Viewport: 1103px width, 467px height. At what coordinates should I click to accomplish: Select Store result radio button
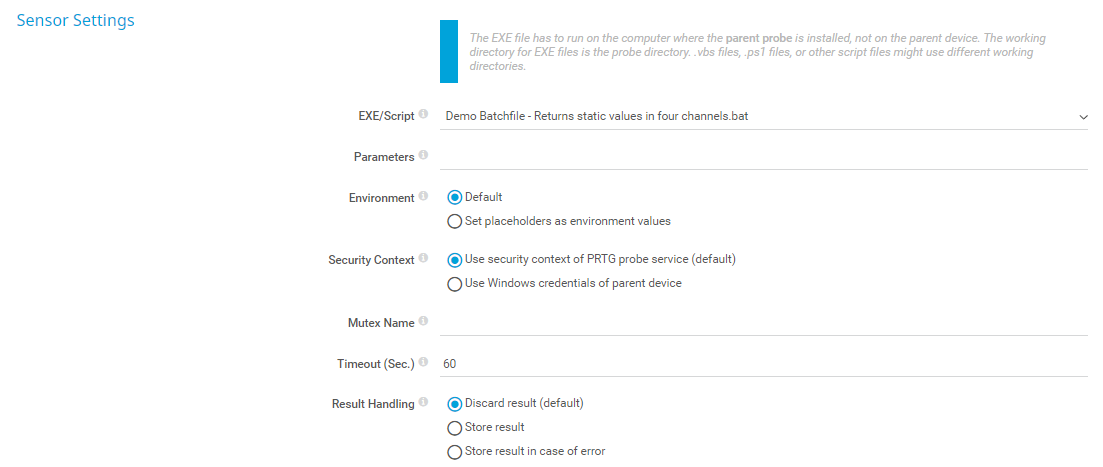(x=455, y=428)
